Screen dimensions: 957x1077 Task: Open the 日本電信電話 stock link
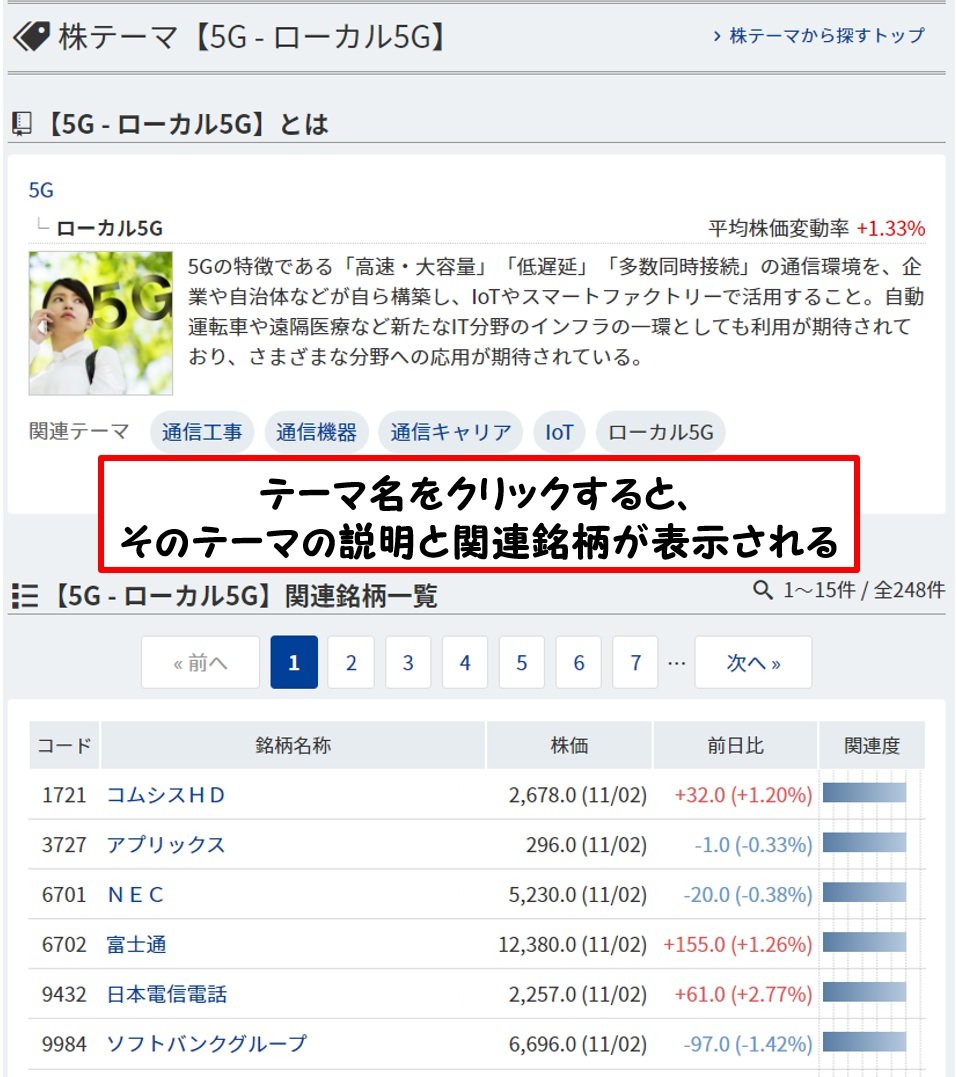click(166, 994)
